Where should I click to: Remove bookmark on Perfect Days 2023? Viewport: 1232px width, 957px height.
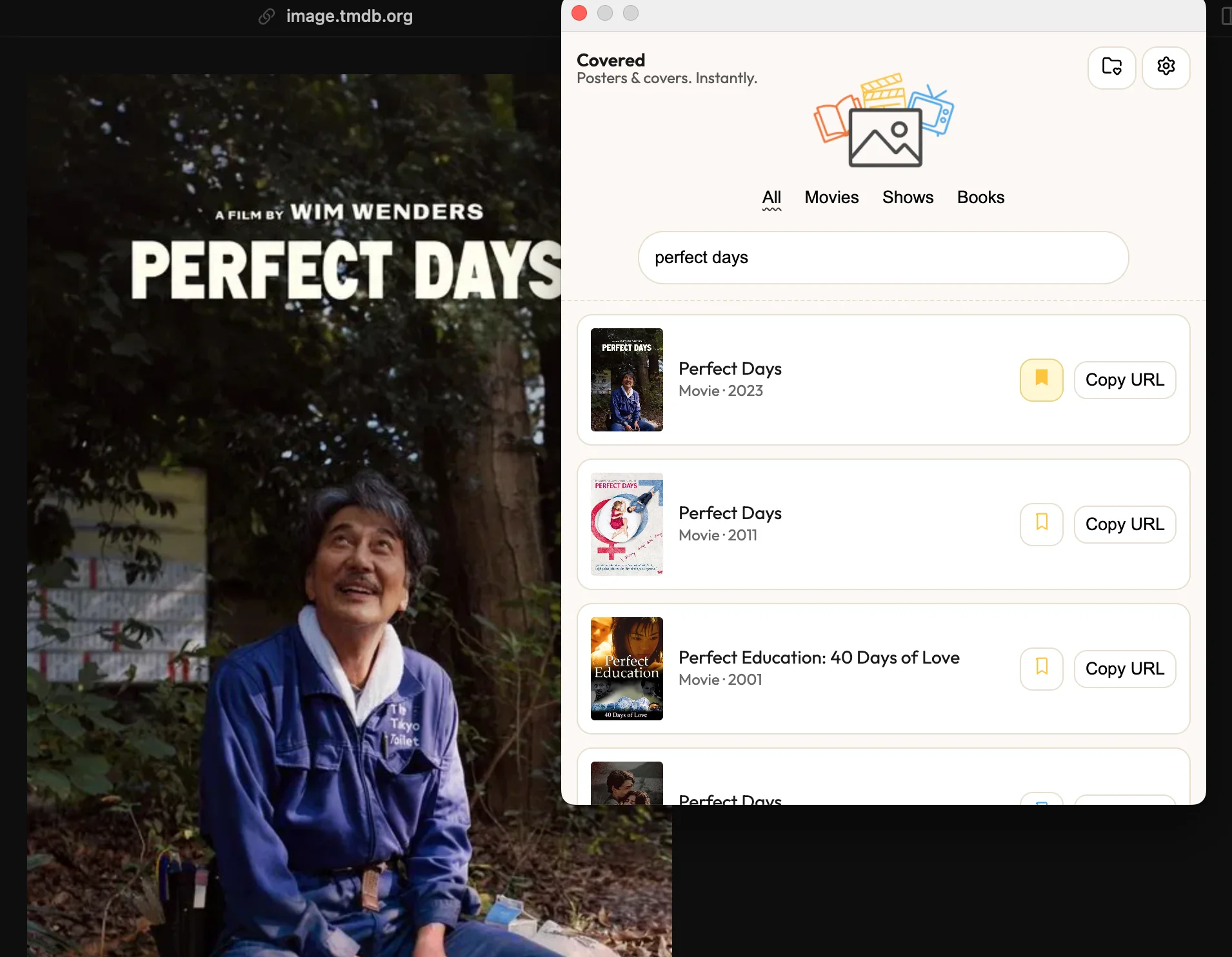(x=1041, y=380)
